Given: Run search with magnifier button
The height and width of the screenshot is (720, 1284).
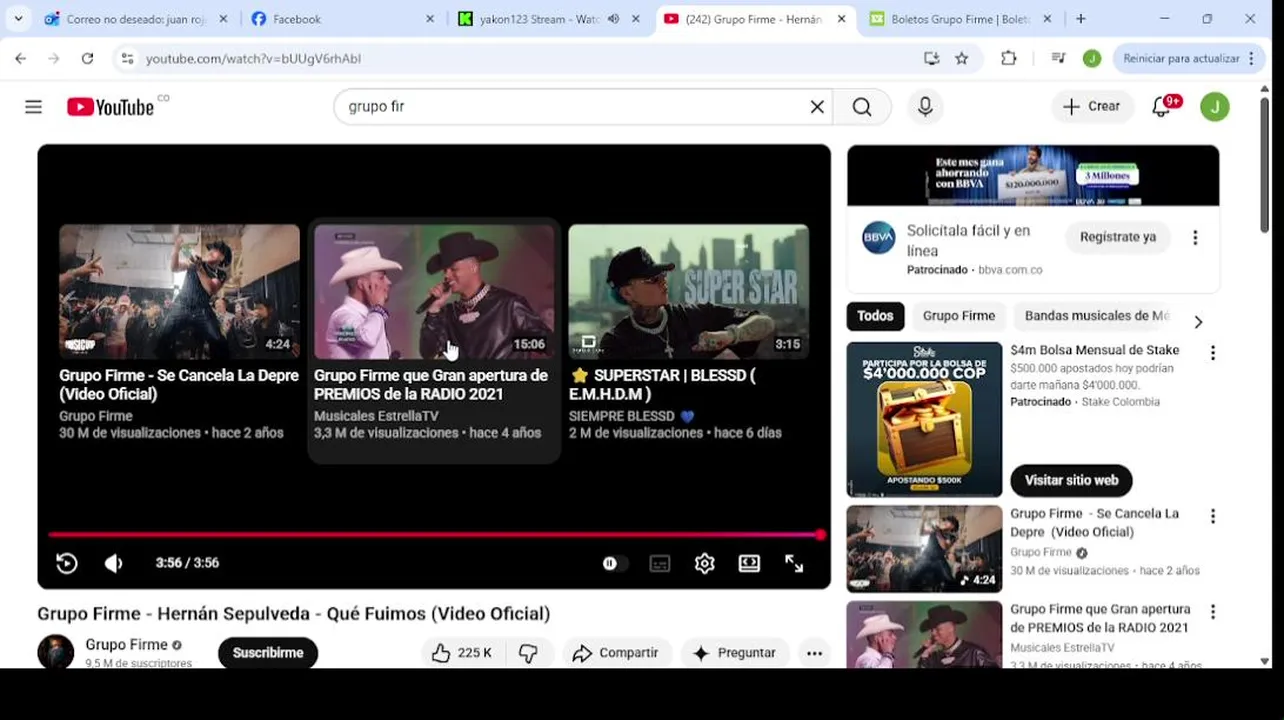Looking at the screenshot, I should tap(862, 106).
